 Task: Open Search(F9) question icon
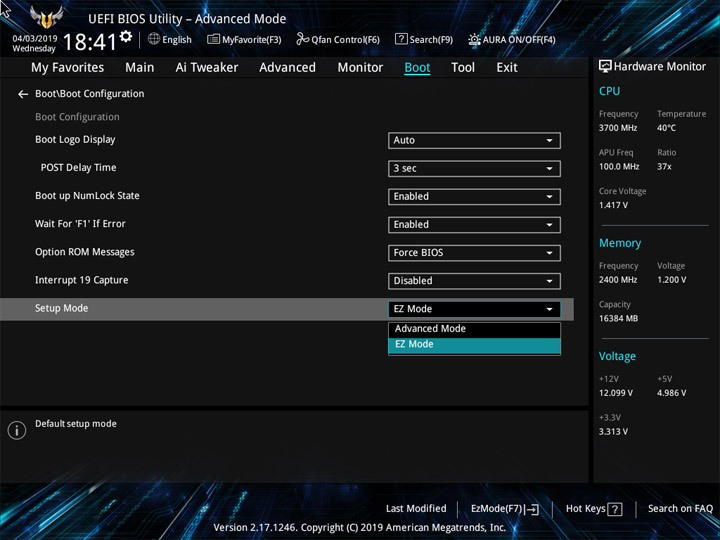coord(401,39)
